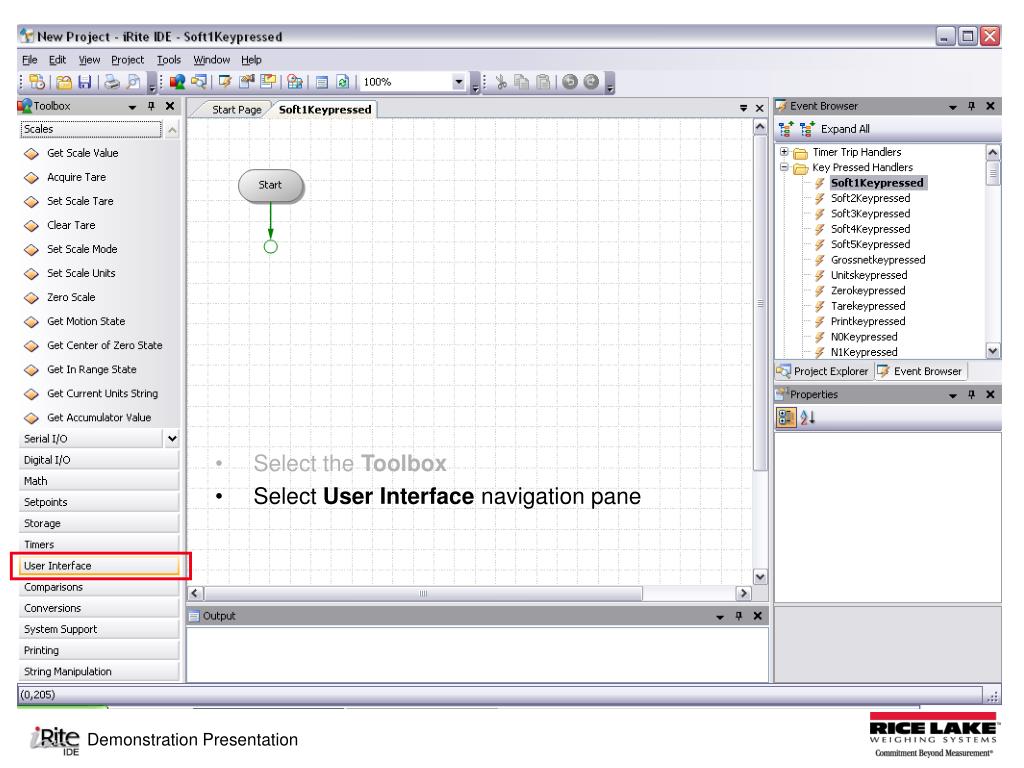Screen dimensions: 1024x768
Task: Click the Copy toolbar icon
Action: [x=522, y=82]
